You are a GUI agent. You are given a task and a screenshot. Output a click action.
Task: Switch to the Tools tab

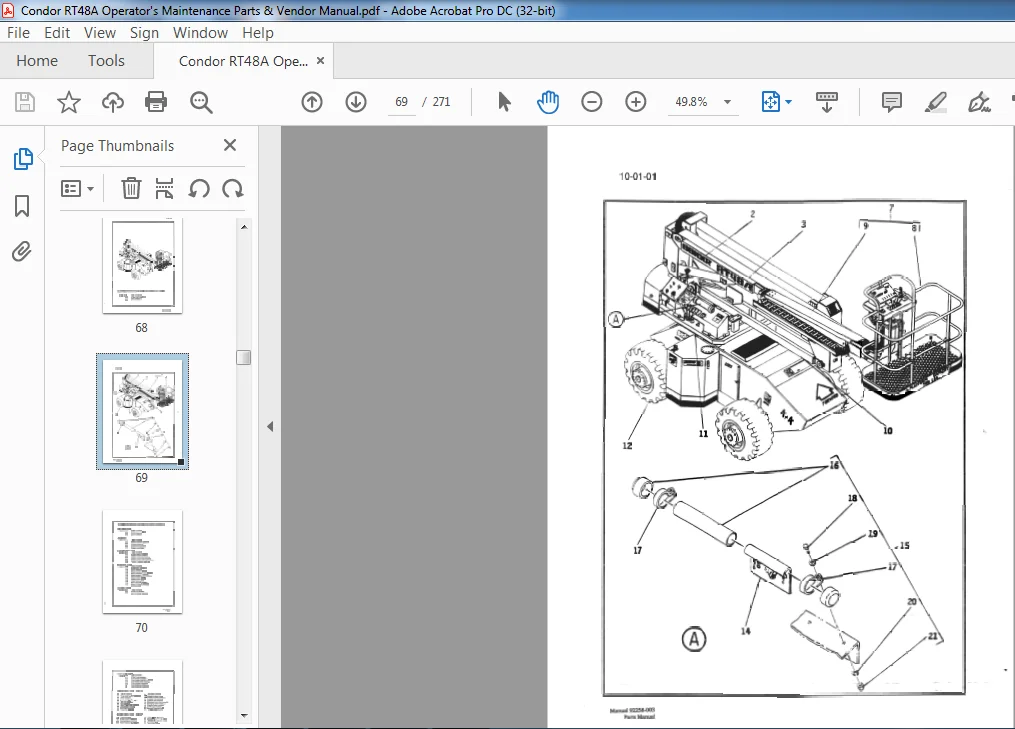pyautogui.click(x=106, y=61)
